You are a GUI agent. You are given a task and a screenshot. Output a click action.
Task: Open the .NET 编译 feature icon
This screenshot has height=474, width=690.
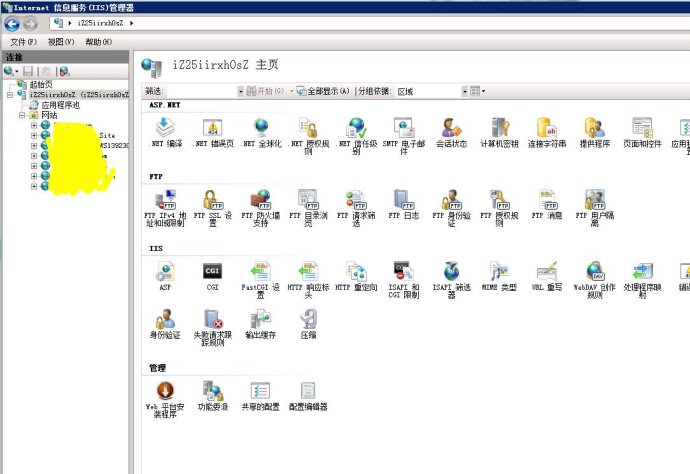(165, 128)
